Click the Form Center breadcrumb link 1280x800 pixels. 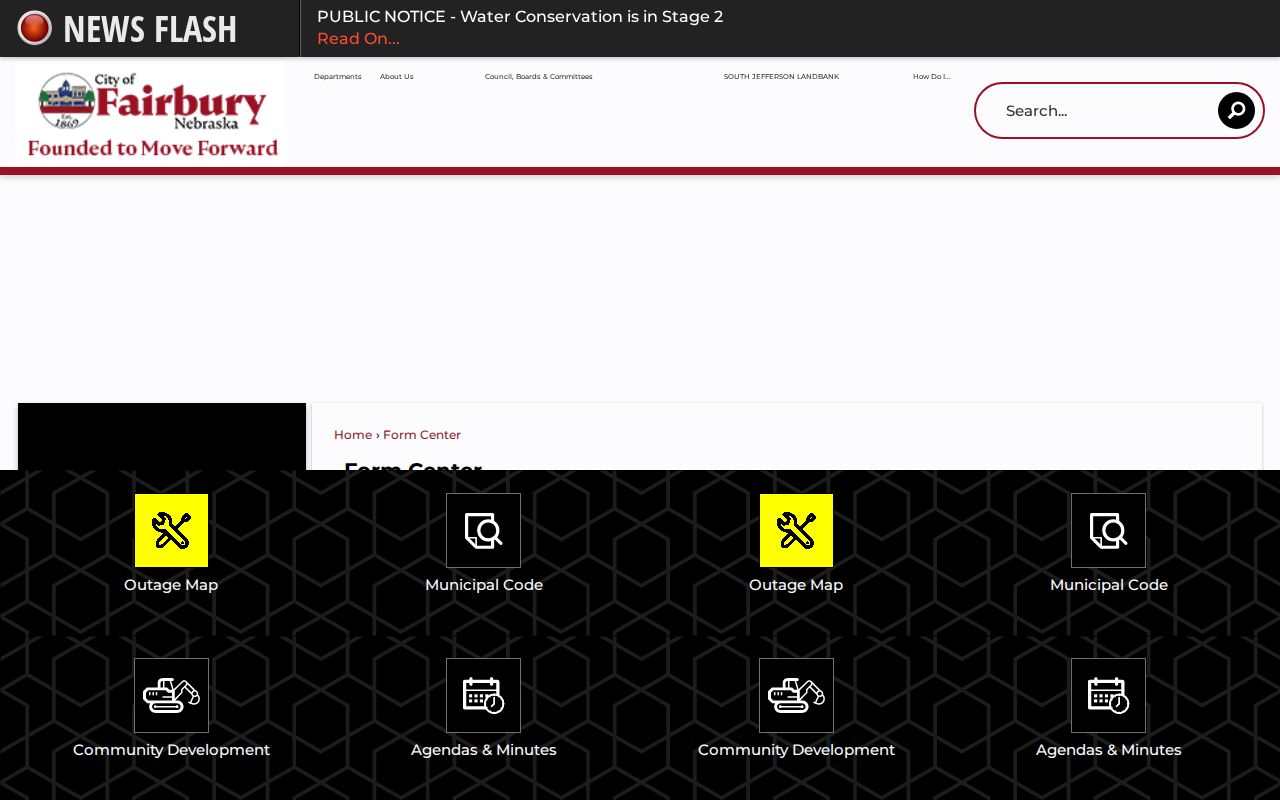(422, 435)
